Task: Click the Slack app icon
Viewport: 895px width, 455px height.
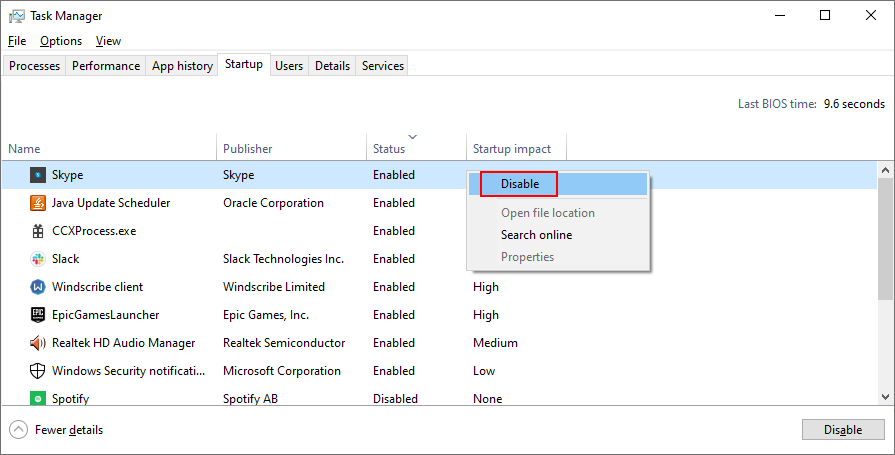Action: 37,259
